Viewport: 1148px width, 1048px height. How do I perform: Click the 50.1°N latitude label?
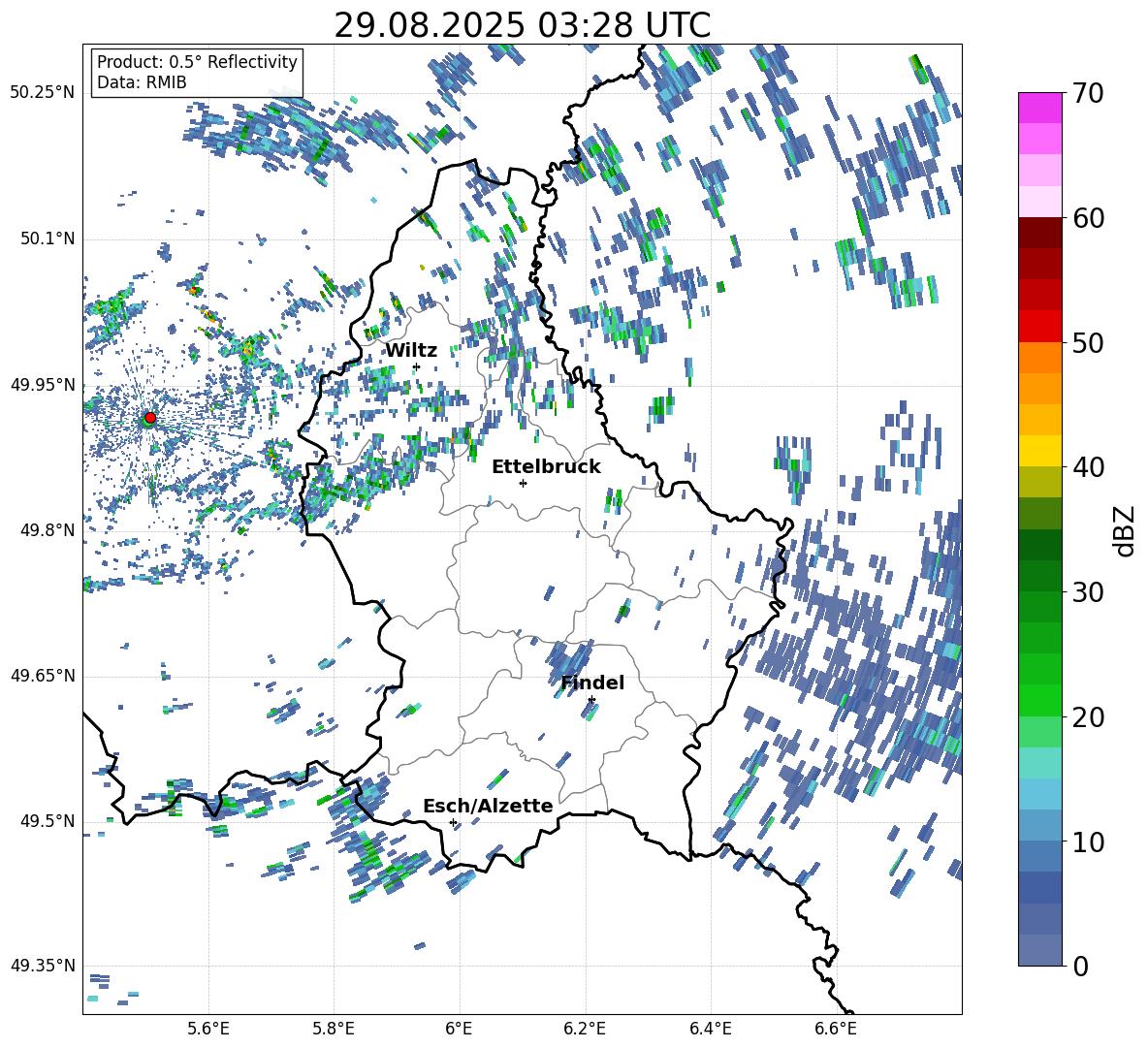pos(47,238)
